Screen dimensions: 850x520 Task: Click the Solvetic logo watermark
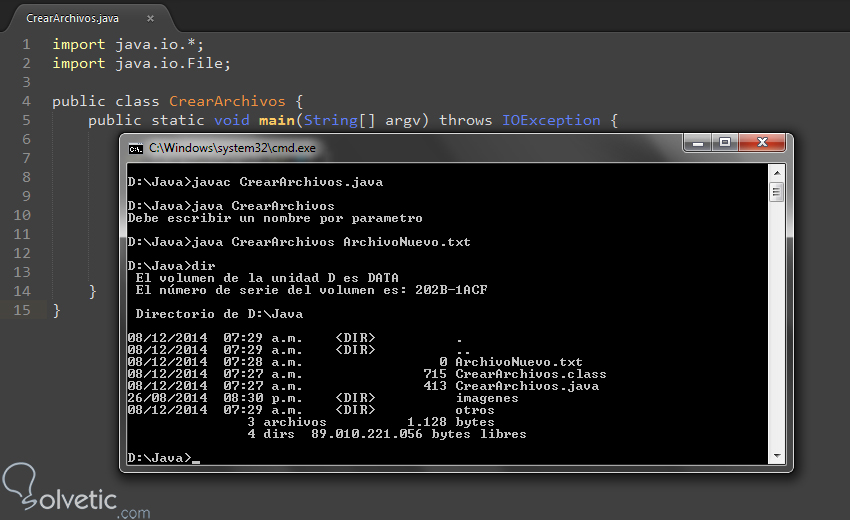point(75,490)
